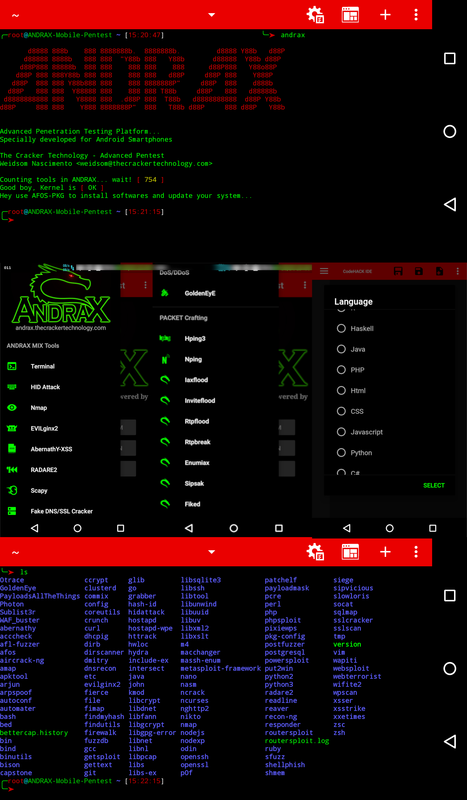
Task: Open window layout icon in andrax banner terminal
Action: [350, 14]
